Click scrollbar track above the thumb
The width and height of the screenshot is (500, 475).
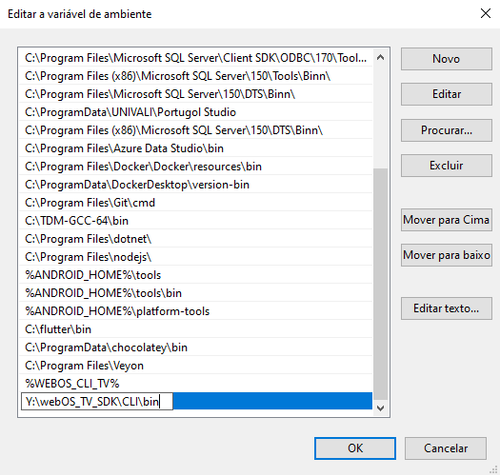click(380, 117)
